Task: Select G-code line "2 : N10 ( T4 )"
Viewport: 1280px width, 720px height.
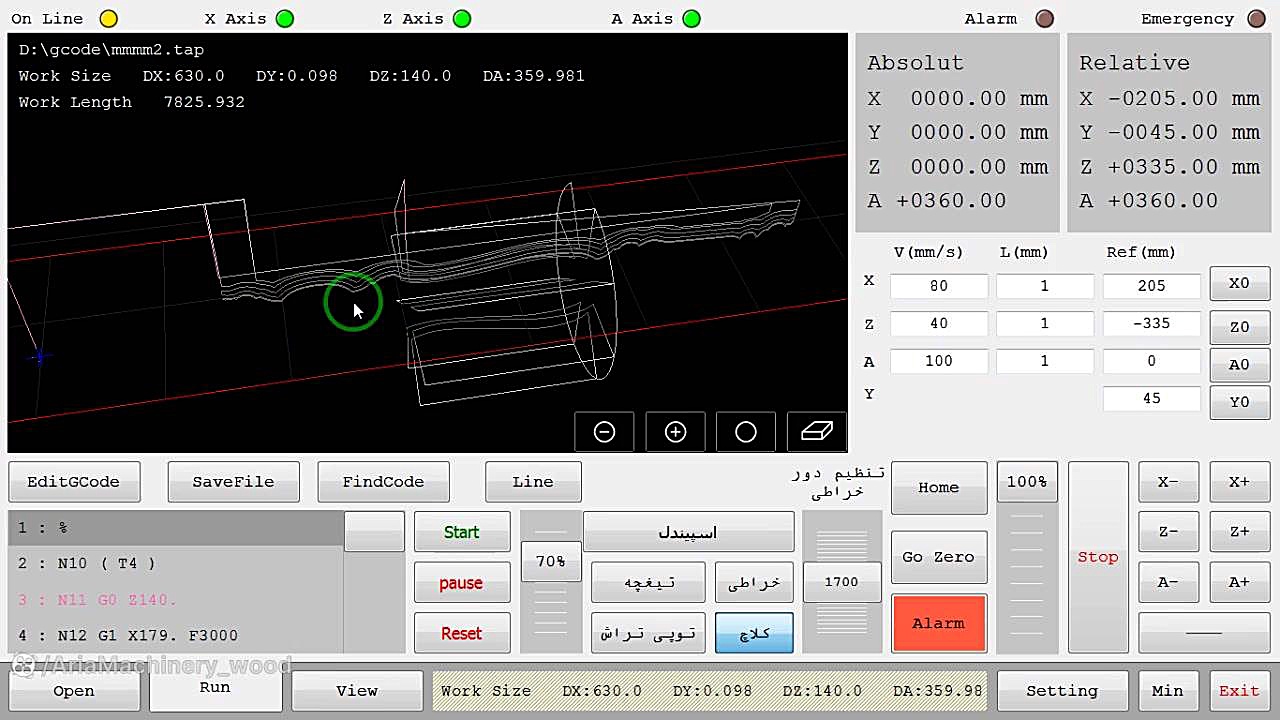Action: click(176, 564)
